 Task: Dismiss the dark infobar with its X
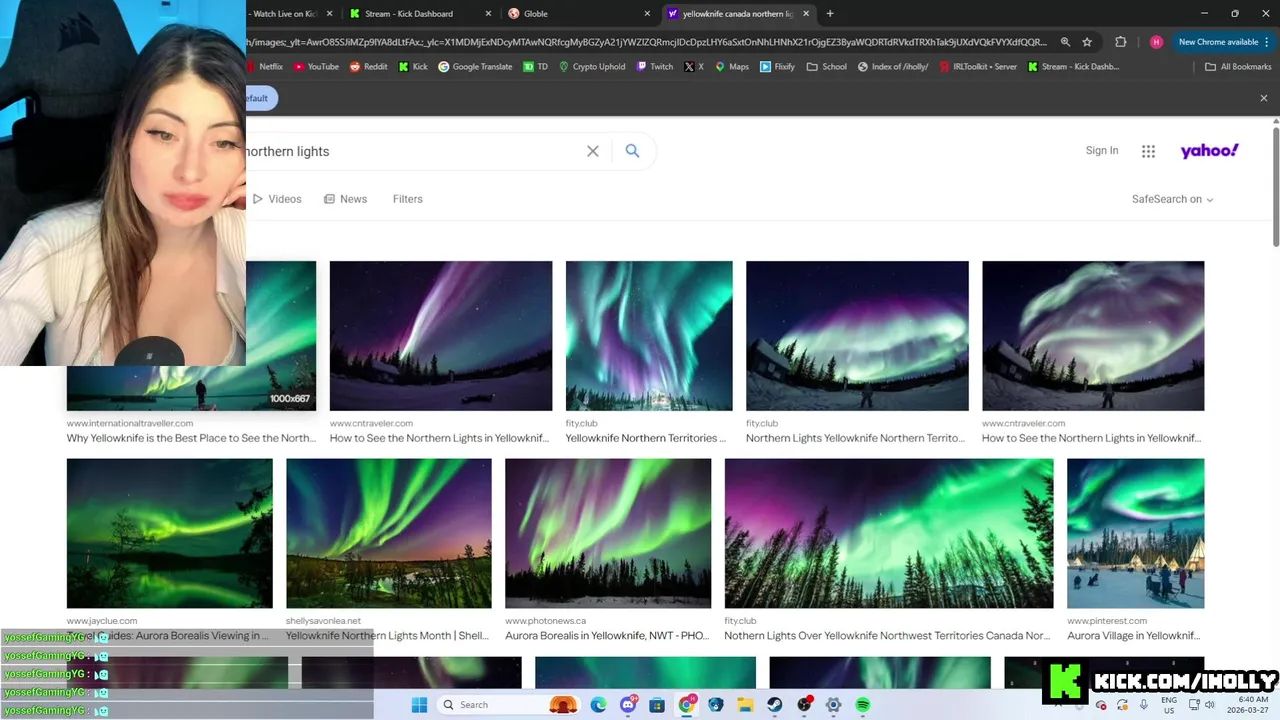1264,98
